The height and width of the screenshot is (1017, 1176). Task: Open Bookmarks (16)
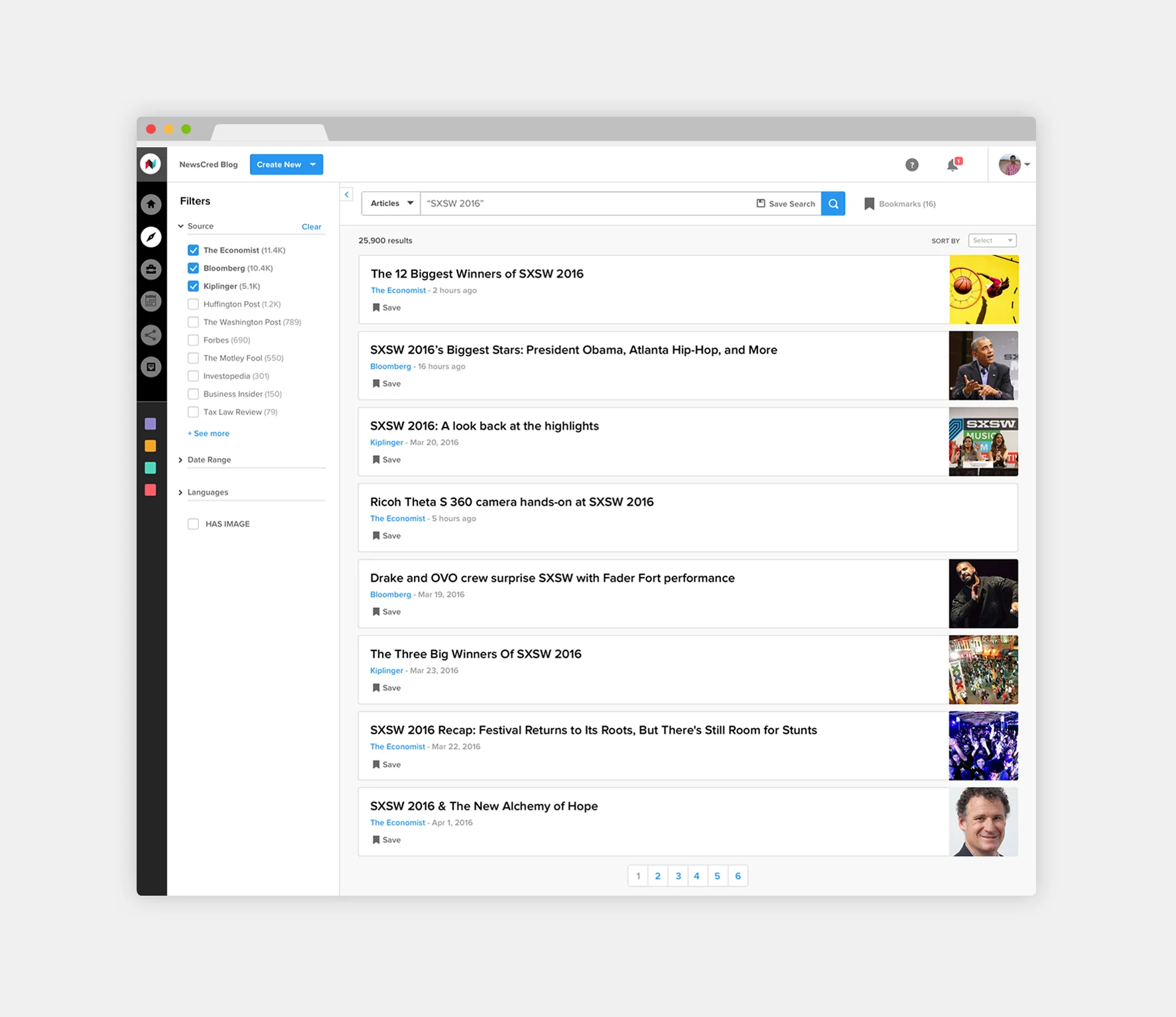(900, 204)
